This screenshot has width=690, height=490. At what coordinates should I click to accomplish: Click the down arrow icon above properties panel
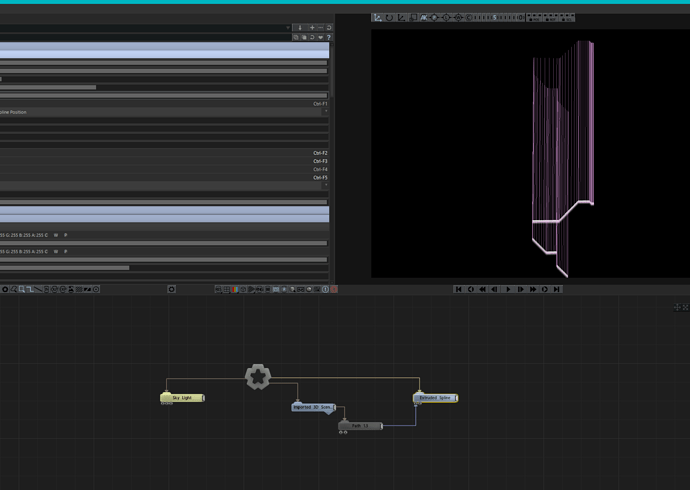point(300,27)
